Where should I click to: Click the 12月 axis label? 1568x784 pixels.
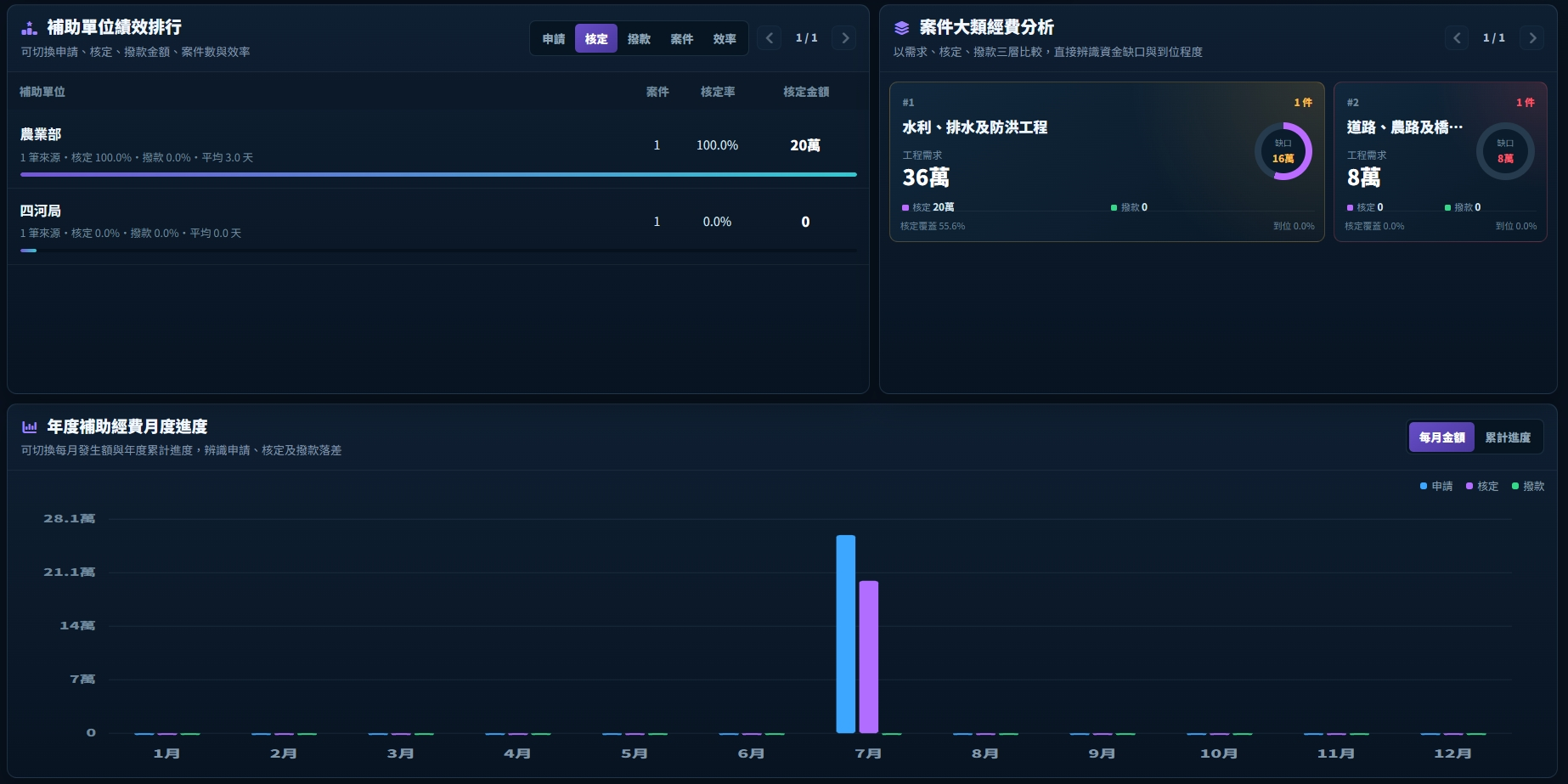[1452, 753]
